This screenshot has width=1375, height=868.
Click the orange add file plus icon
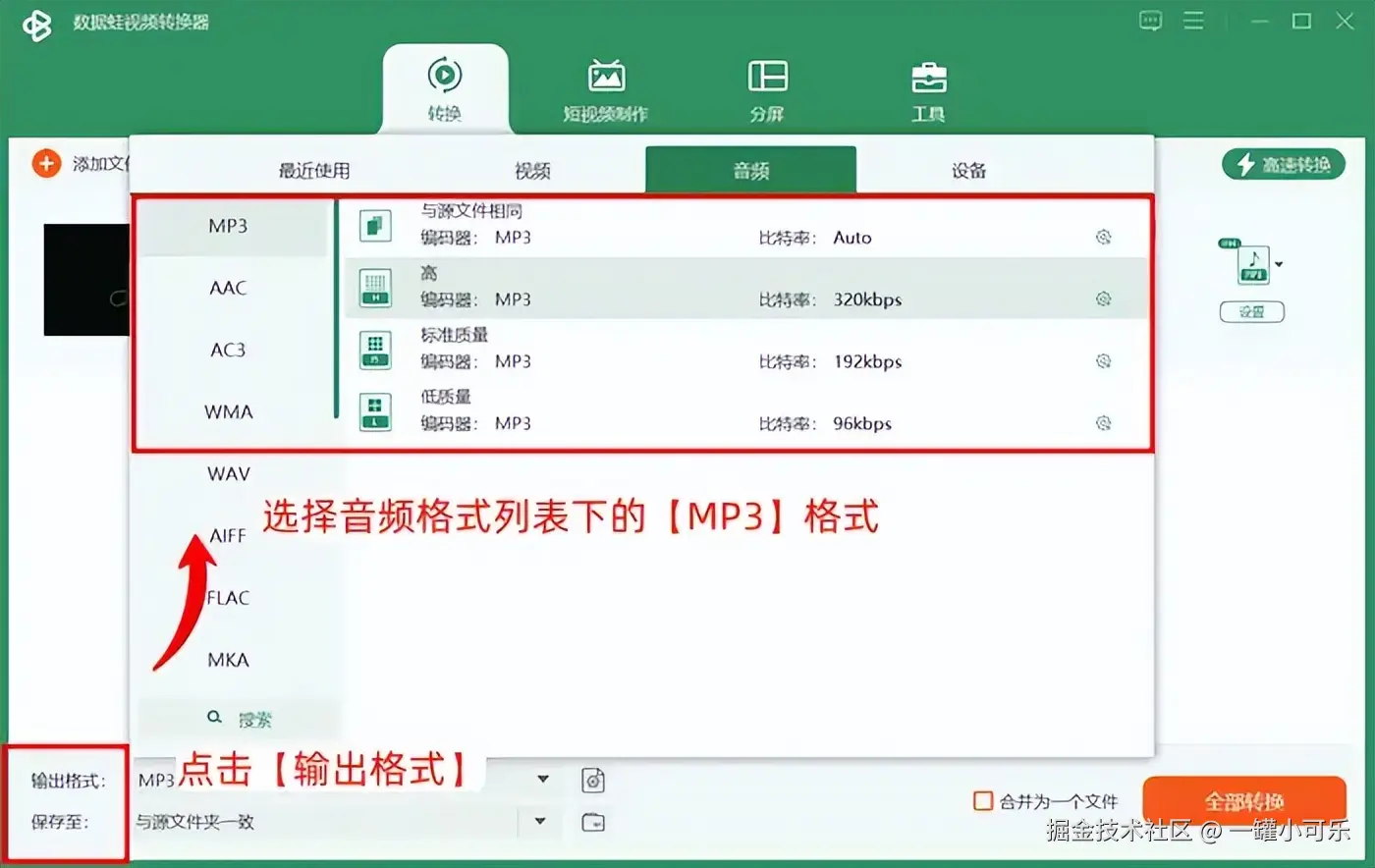click(46, 163)
